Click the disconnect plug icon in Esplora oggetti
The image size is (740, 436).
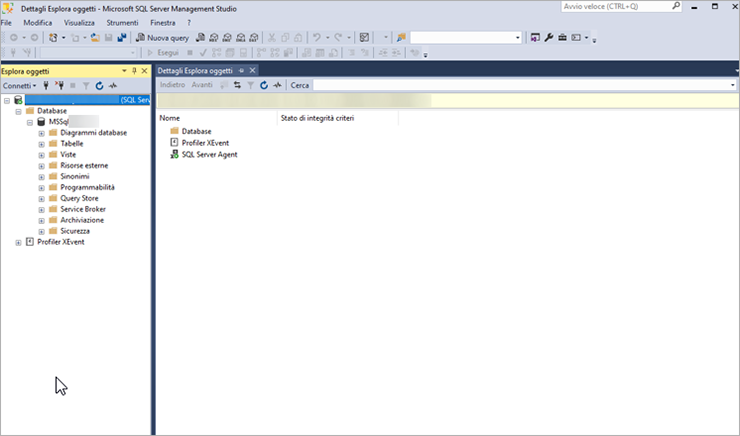pos(59,85)
